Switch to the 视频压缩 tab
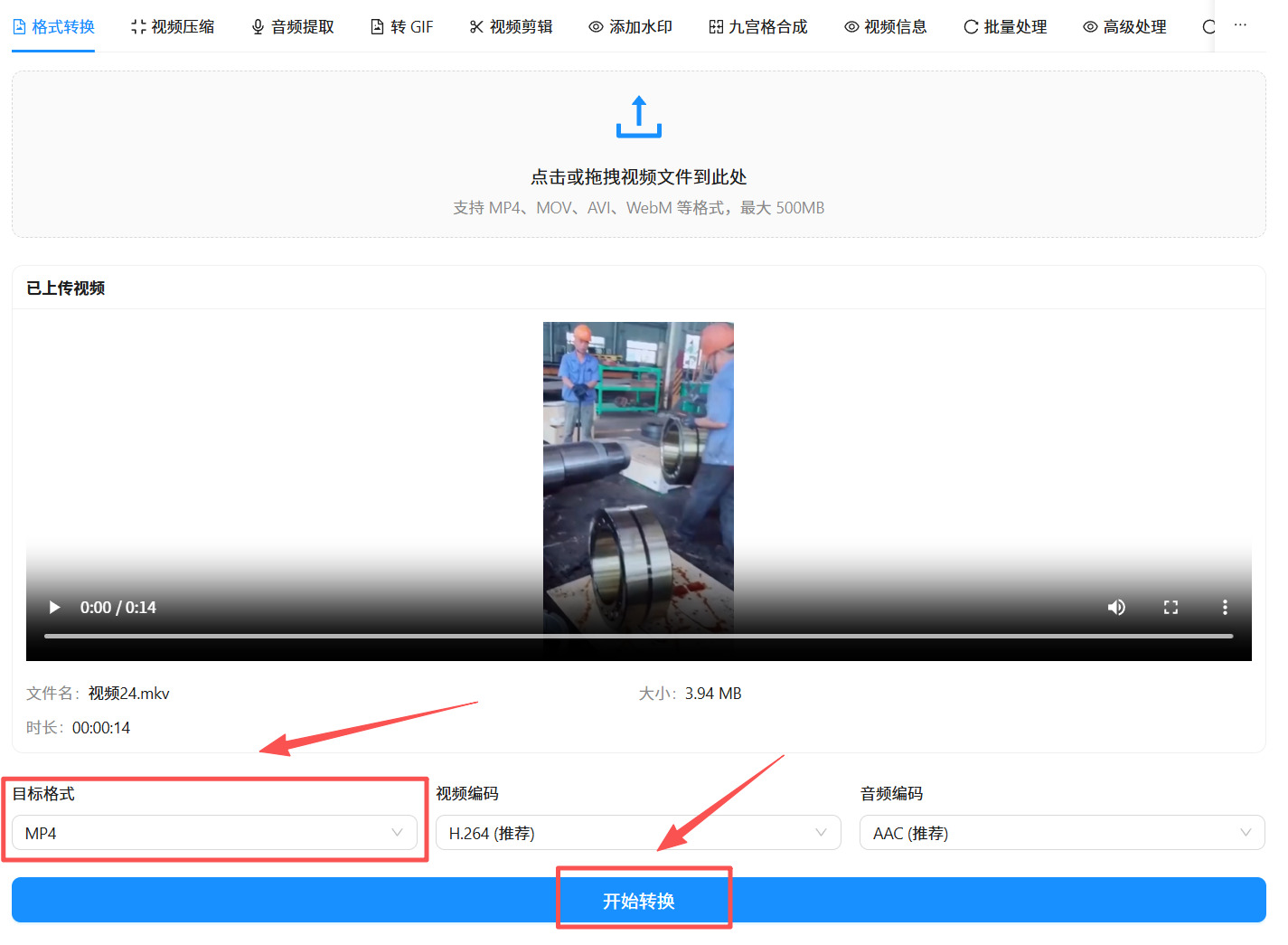 coord(173,27)
